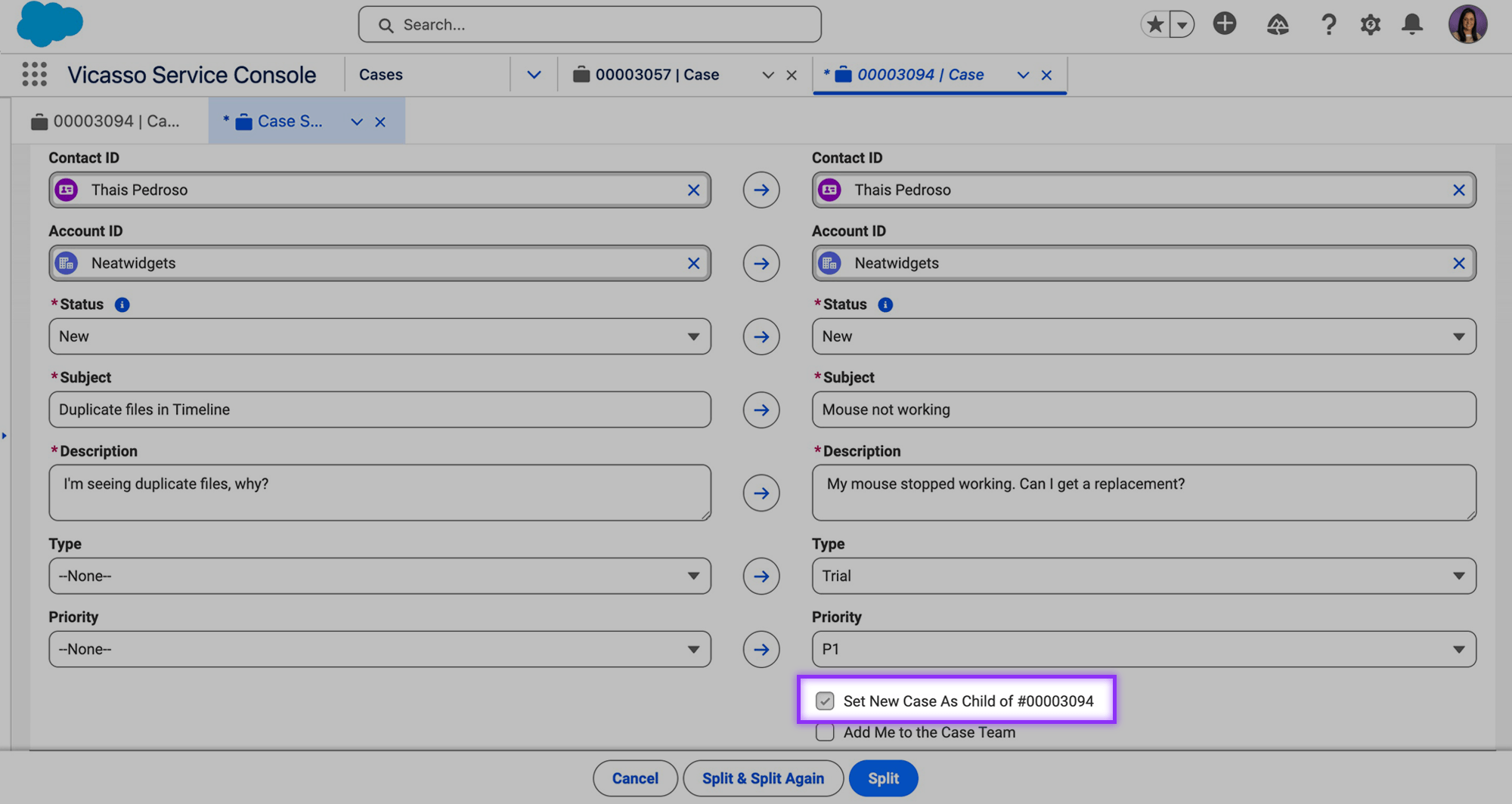
Task: Open the Help question mark icon
Action: pyautogui.click(x=1328, y=24)
